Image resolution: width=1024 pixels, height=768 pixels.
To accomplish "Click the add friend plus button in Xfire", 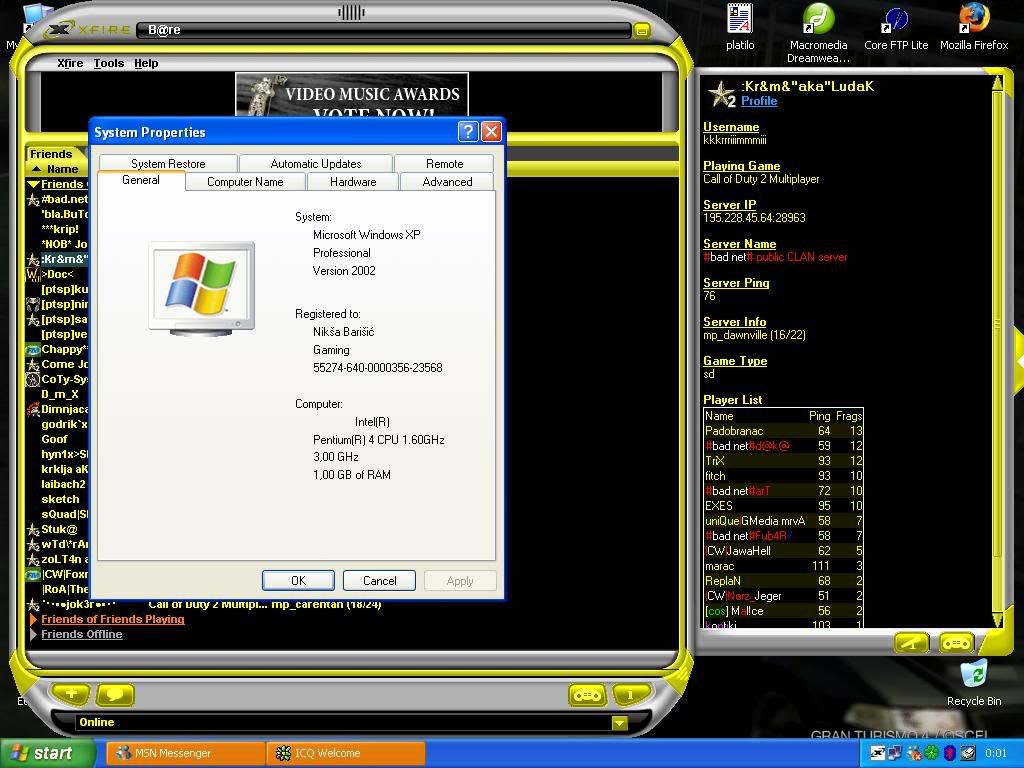I will click(x=71, y=694).
